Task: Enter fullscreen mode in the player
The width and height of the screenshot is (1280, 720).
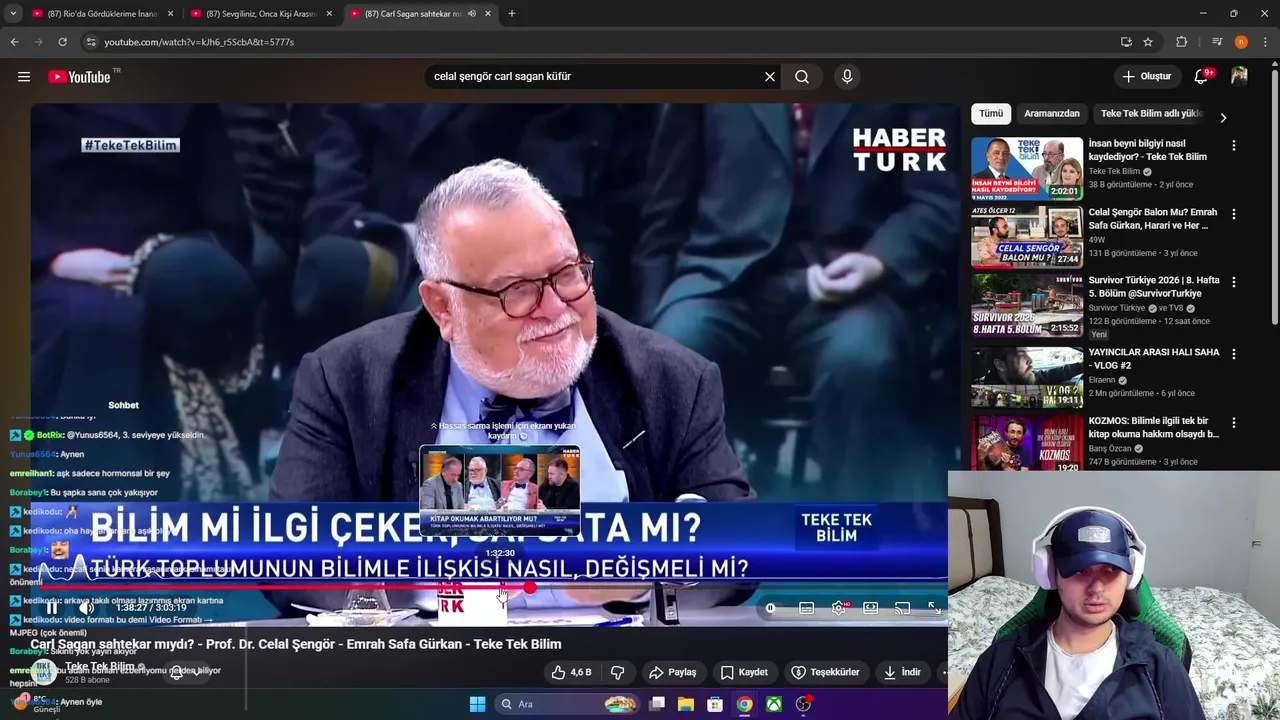Action: 934,608
